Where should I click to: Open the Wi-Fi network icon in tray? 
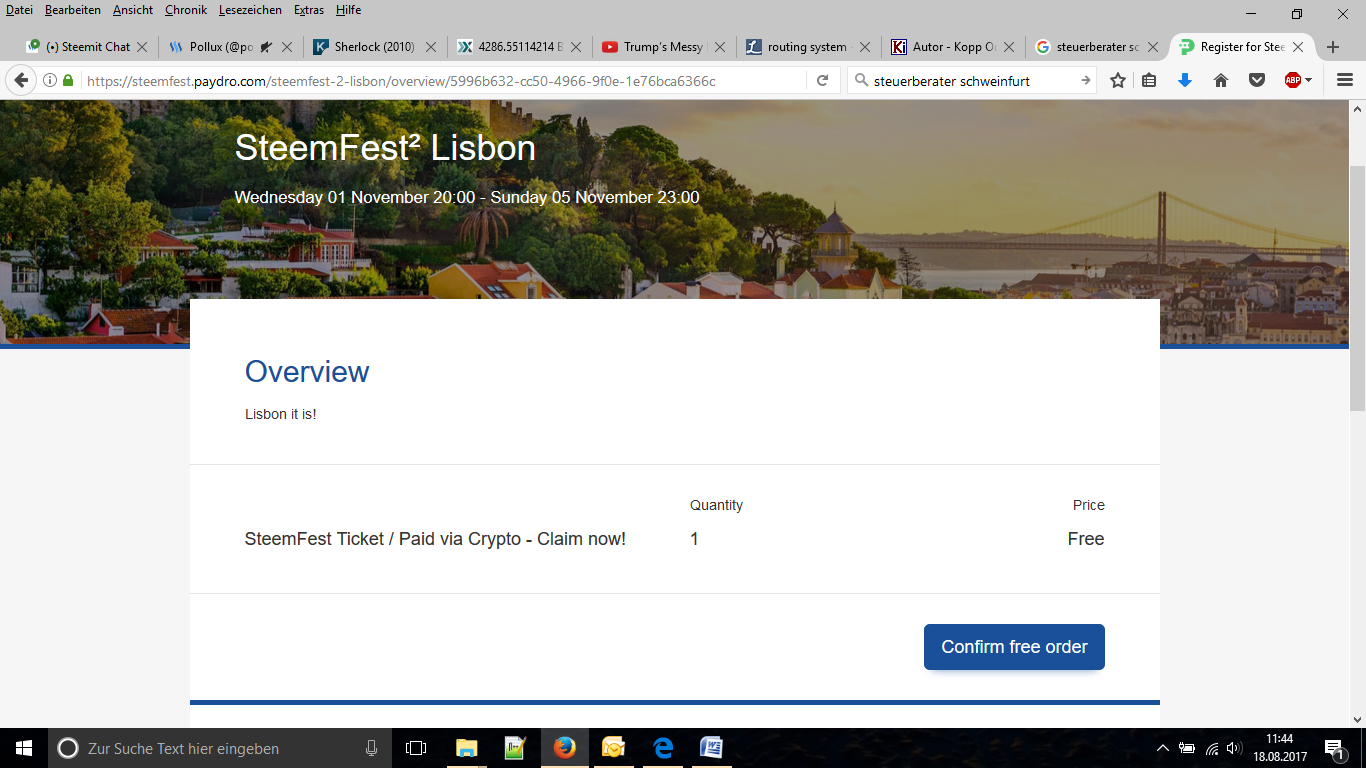pyautogui.click(x=1212, y=748)
